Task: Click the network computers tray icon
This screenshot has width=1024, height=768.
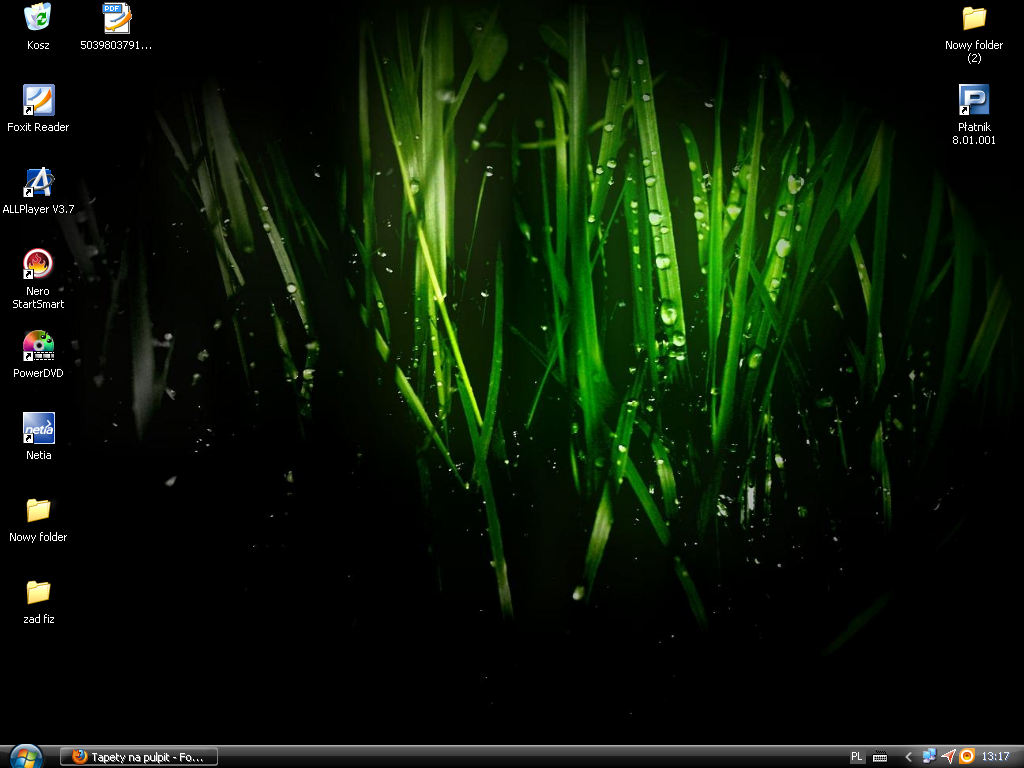Action: [x=929, y=756]
